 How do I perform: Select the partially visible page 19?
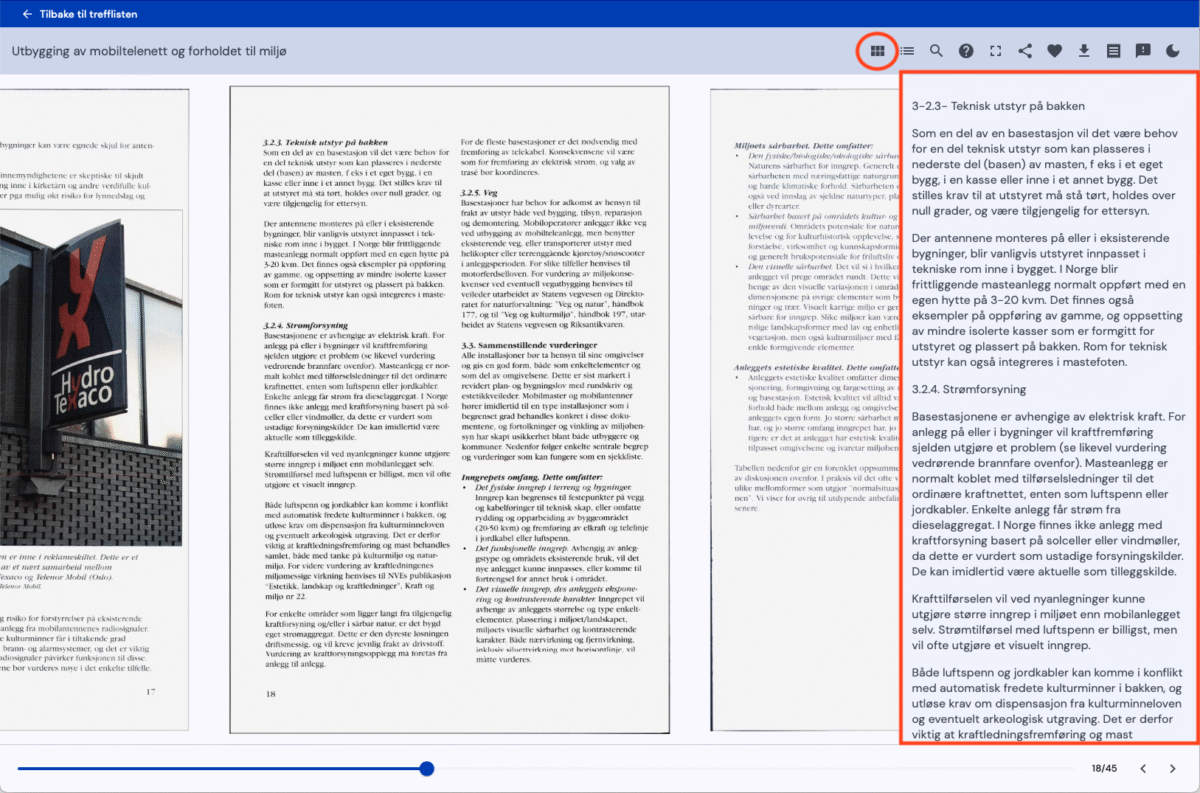[x=804, y=411]
